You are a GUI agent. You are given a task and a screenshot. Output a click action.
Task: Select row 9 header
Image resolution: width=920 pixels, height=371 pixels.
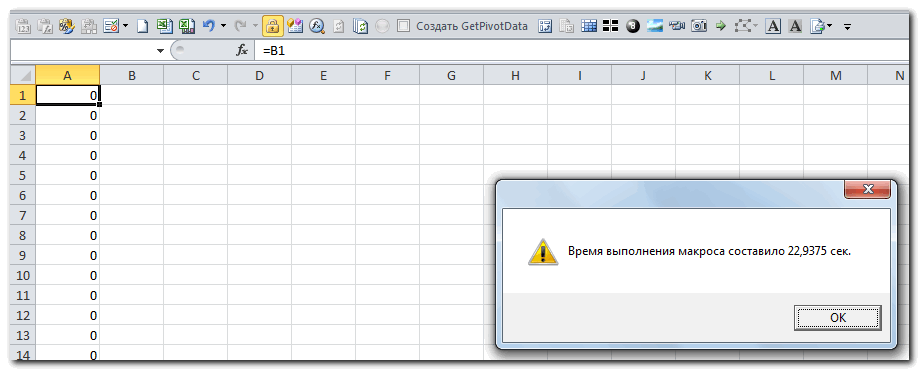coord(23,255)
